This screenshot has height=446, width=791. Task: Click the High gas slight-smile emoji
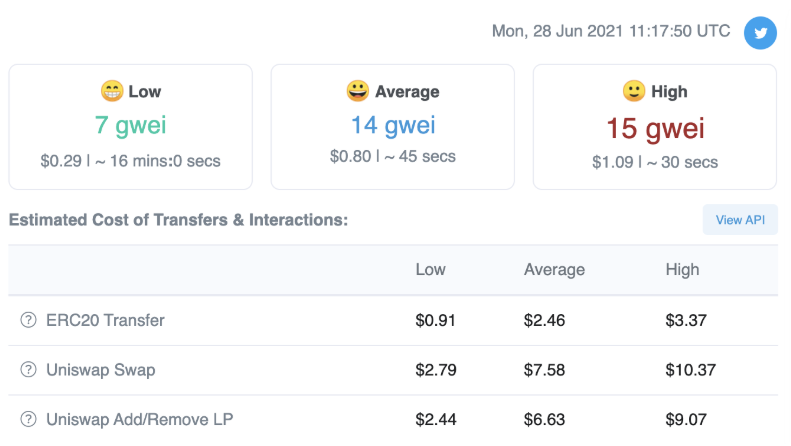coord(633,91)
